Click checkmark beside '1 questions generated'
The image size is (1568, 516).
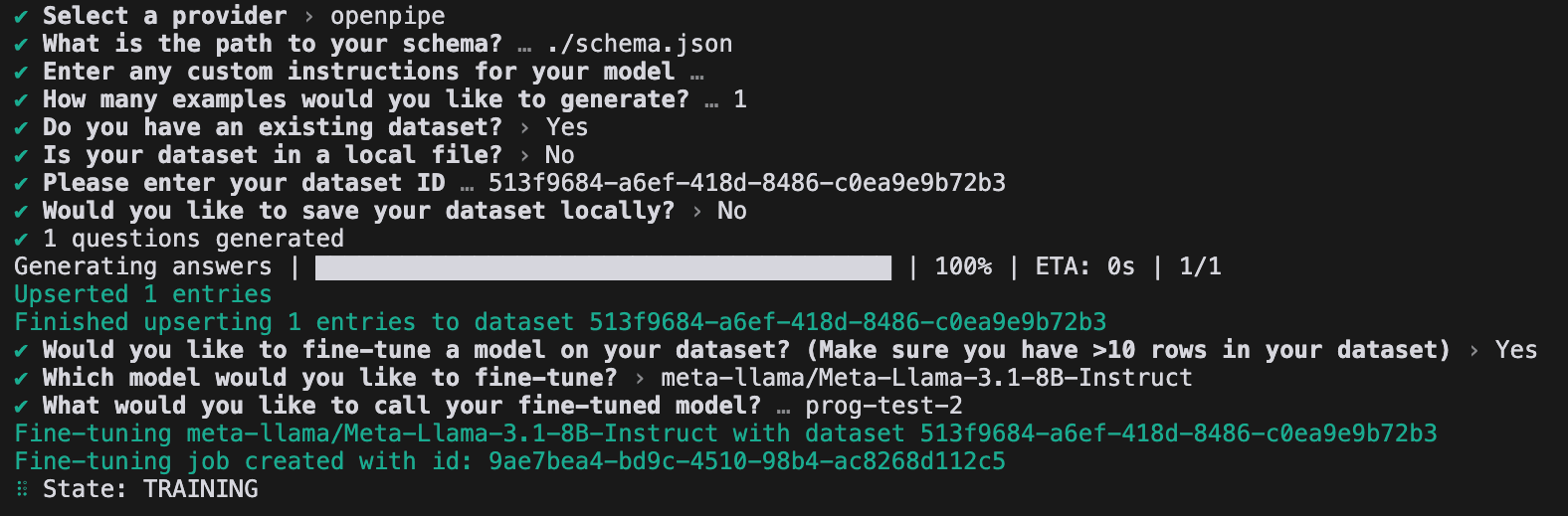pyautogui.click(x=21, y=240)
